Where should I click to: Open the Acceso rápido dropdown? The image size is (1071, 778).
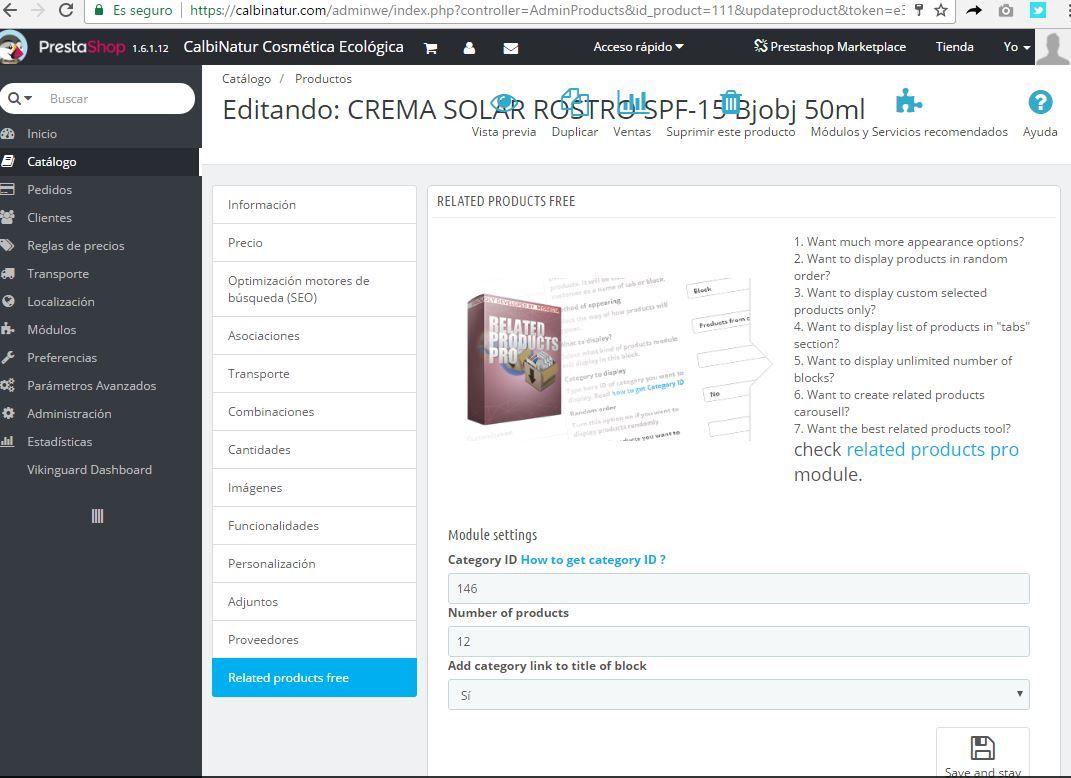tap(638, 46)
